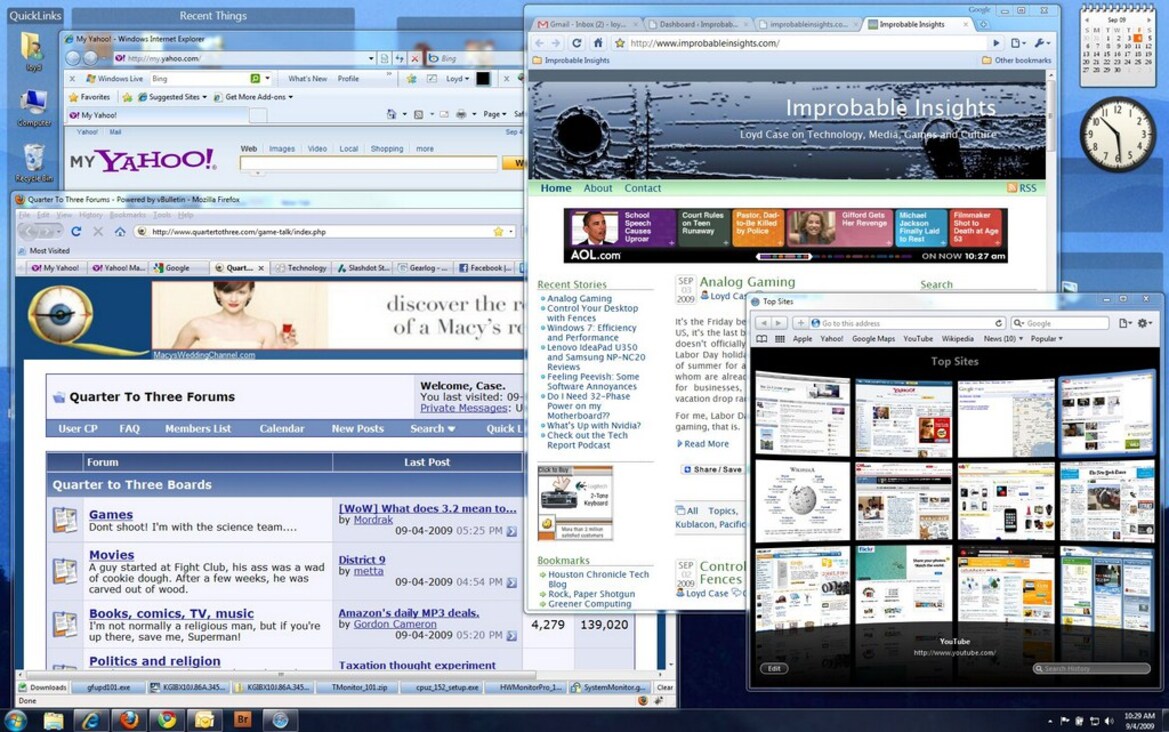The height and width of the screenshot is (732, 1169).
Task: Click the print icon in IE
Action: click(x=461, y=115)
